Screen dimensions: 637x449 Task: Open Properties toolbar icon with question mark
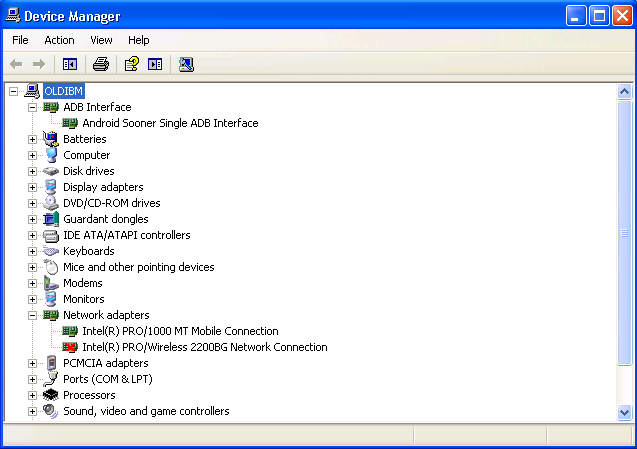(132, 64)
